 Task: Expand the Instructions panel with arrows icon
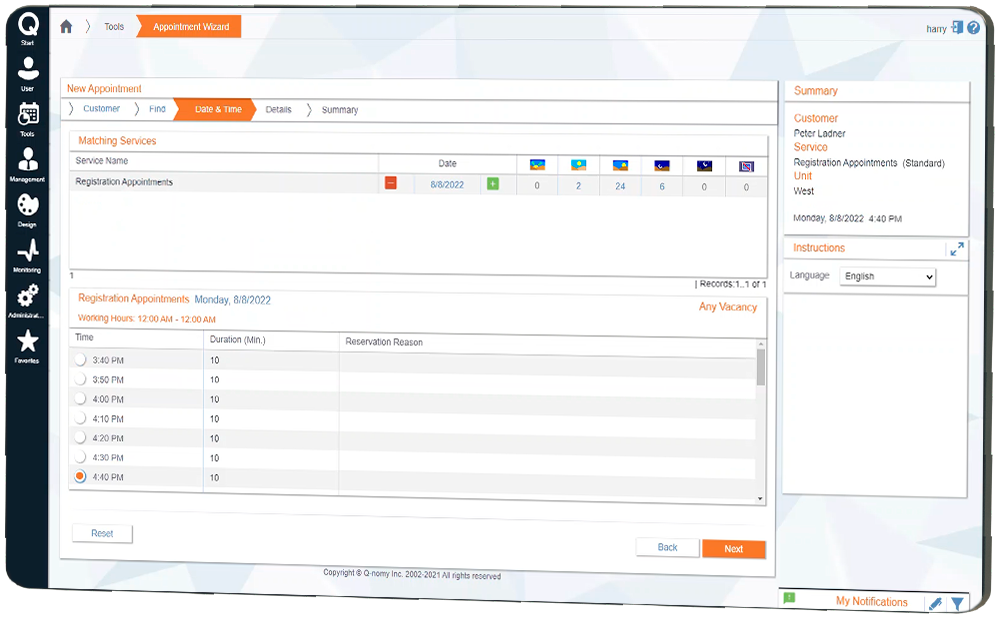(956, 249)
